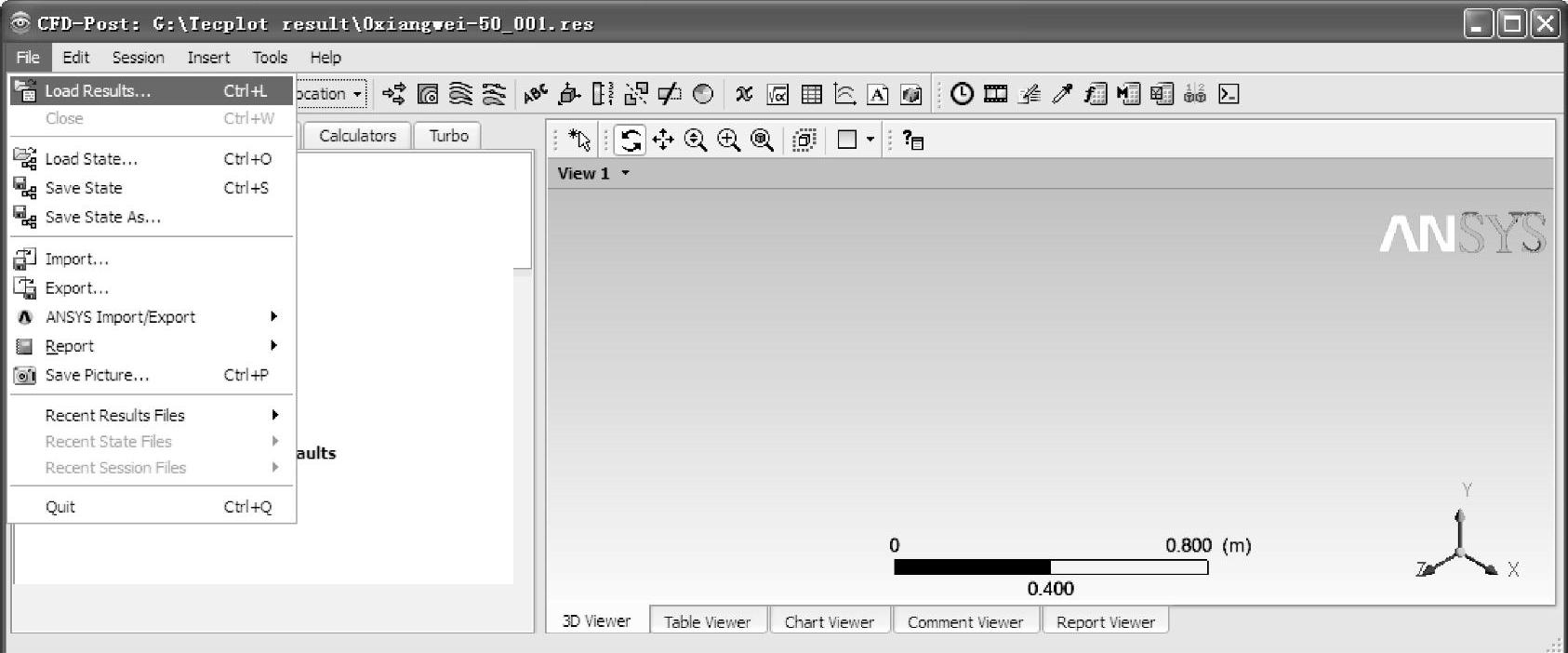The width and height of the screenshot is (1568, 653).
Task: Select the Probe tool
Action: [1062, 94]
